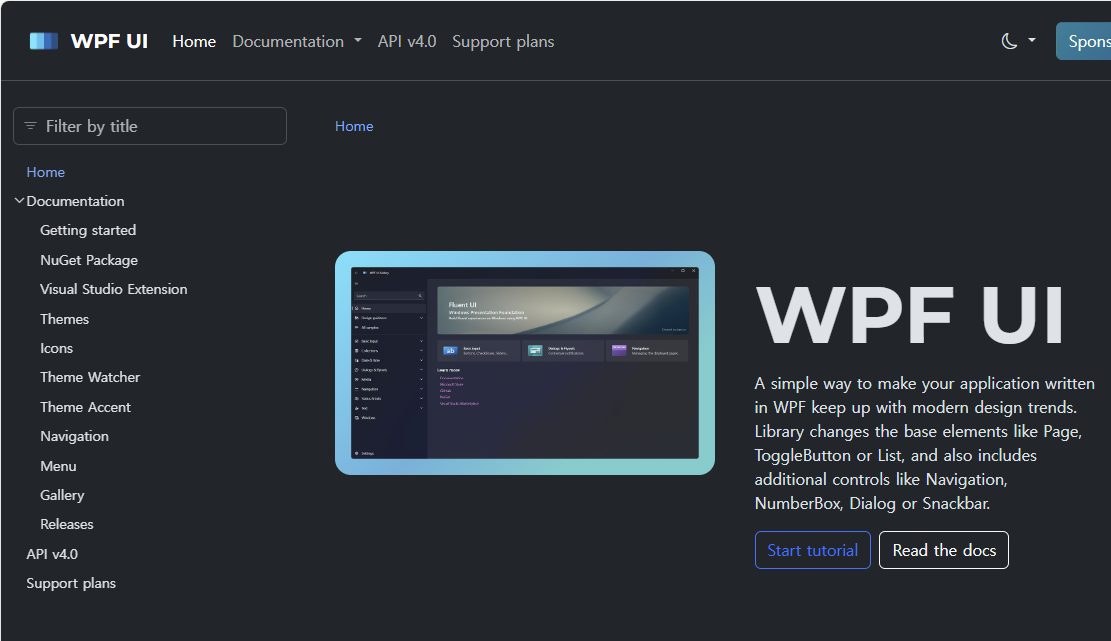Open Getting started in the sidebar
The width and height of the screenshot is (1111, 641).
[x=88, y=230]
